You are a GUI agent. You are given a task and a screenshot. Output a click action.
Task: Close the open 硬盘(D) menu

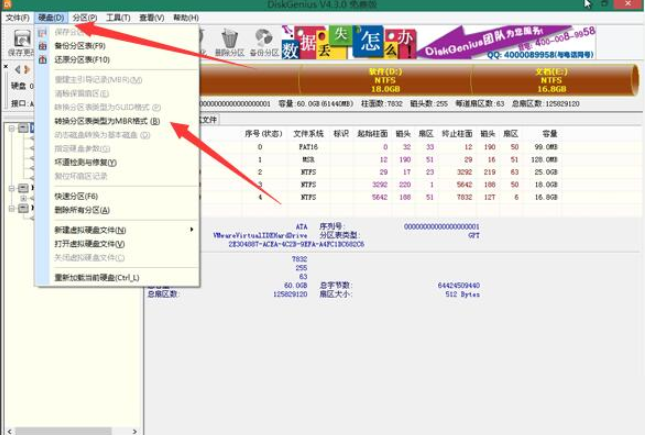coord(51,18)
